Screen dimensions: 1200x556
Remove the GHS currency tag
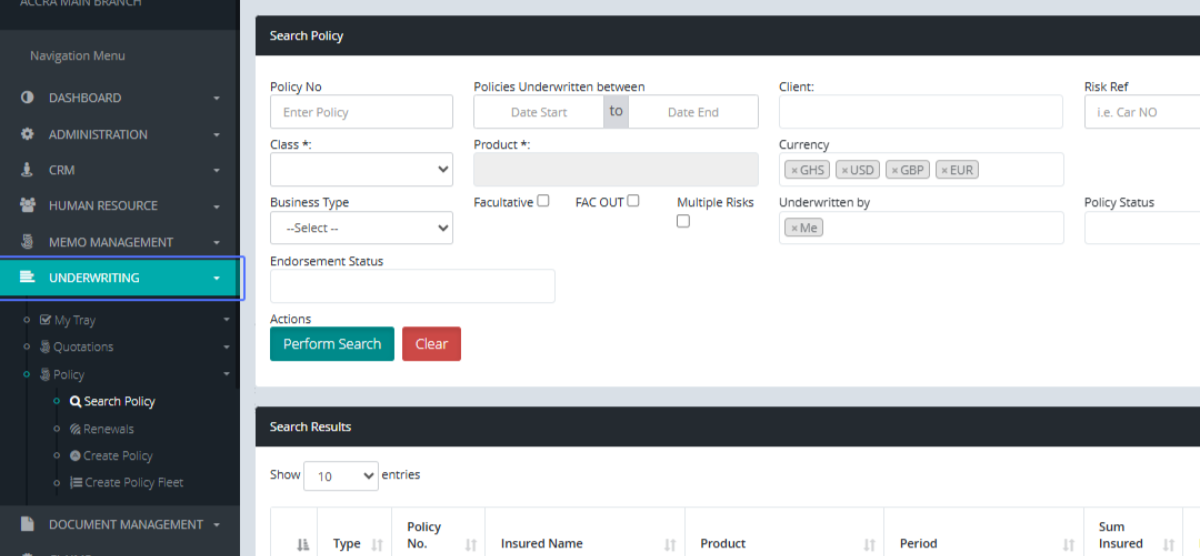(794, 170)
